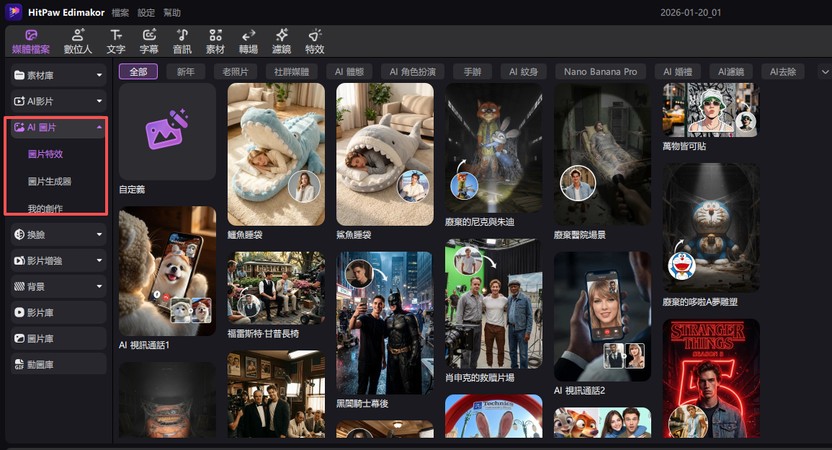
Task: Choose the 福雷斯特·甘普長椅 template
Action: coord(276,288)
